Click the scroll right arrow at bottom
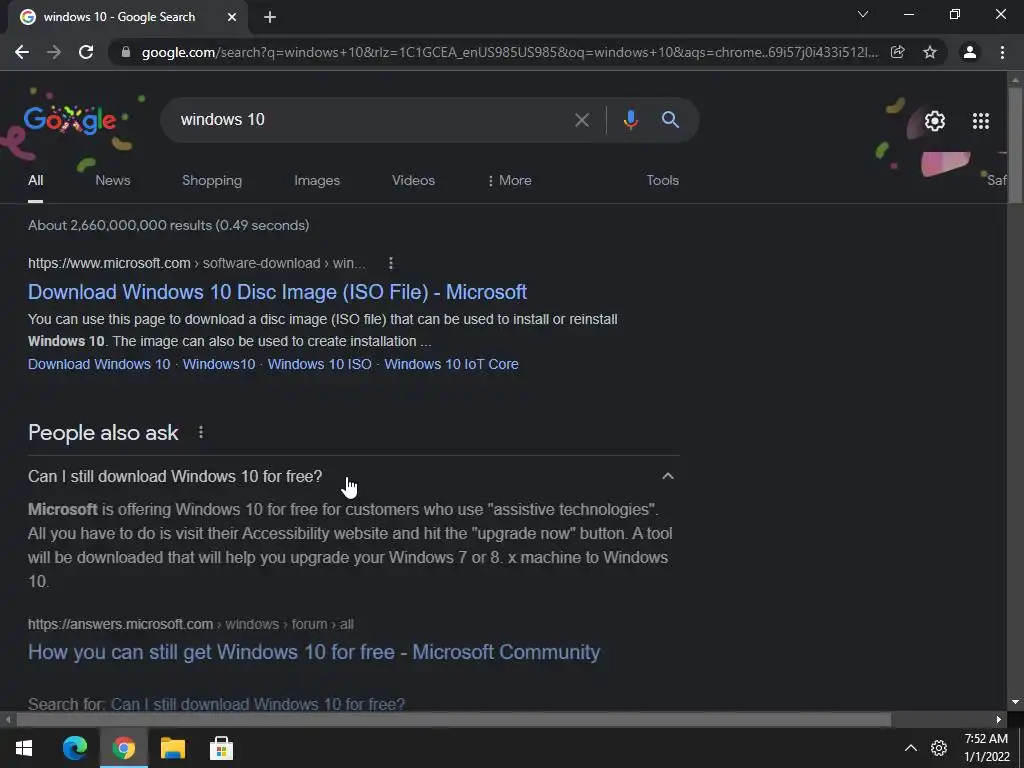 pyautogui.click(x=999, y=720)
